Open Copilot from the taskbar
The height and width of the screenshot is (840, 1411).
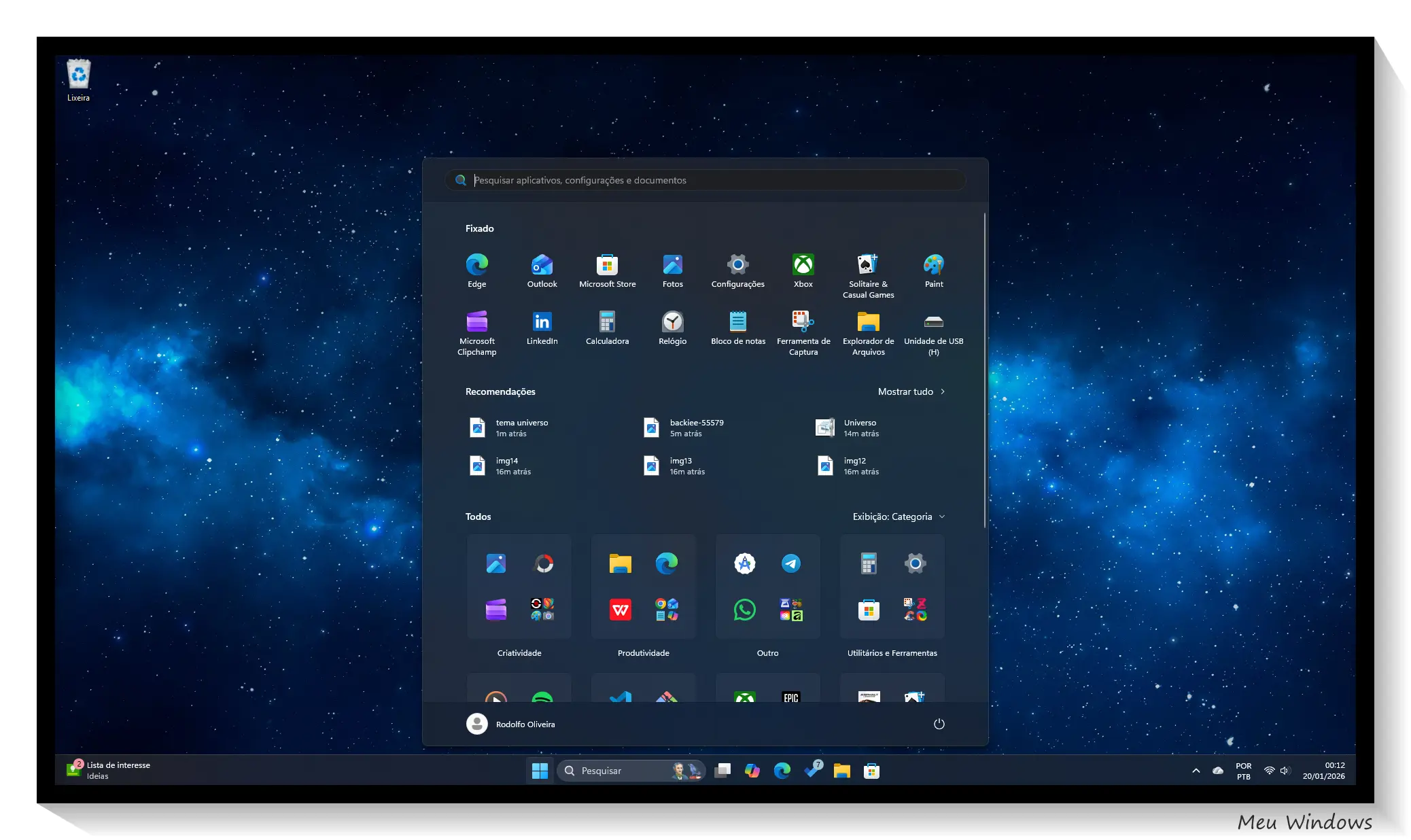752,770
